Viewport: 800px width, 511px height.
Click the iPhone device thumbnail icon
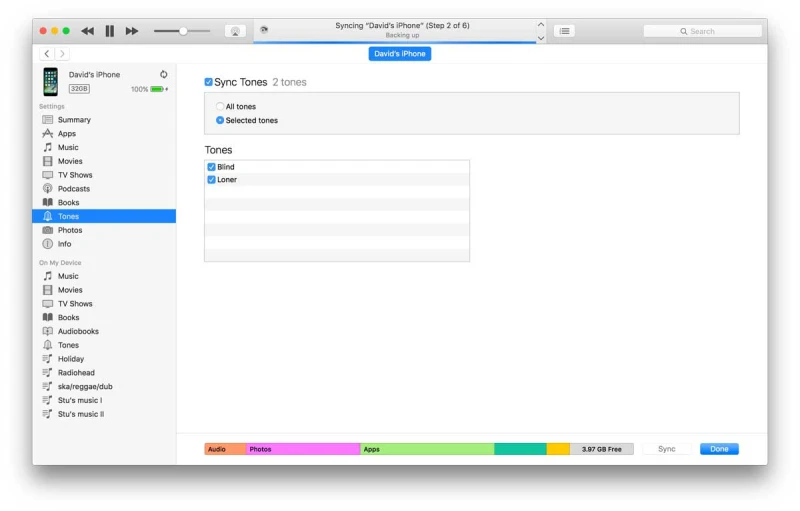coord(50,81)
